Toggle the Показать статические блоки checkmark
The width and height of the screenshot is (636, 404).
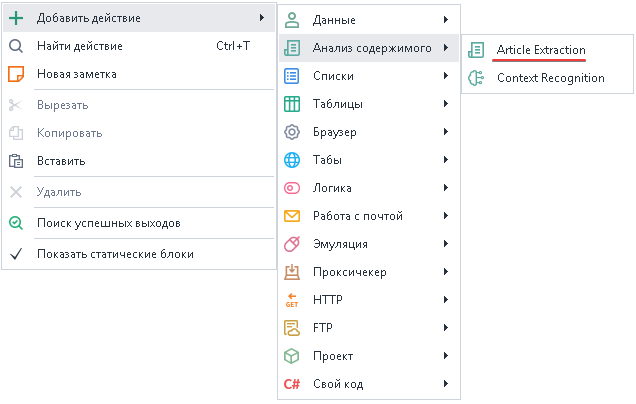click(x=16, y=254)
